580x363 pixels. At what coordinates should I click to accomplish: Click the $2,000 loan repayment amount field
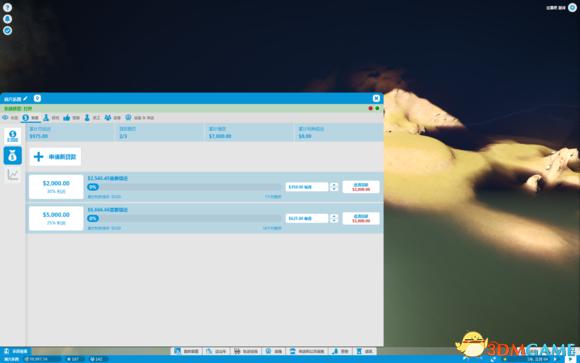point(307,187)
